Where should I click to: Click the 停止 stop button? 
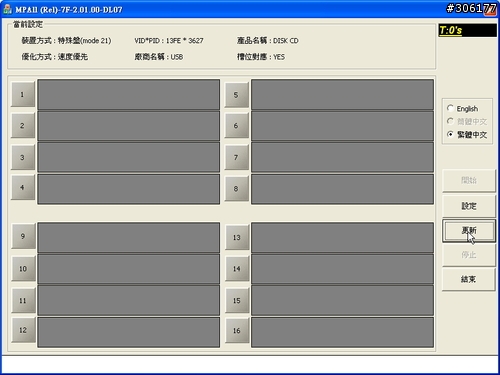pyautogui.click(x=469, y=255)
